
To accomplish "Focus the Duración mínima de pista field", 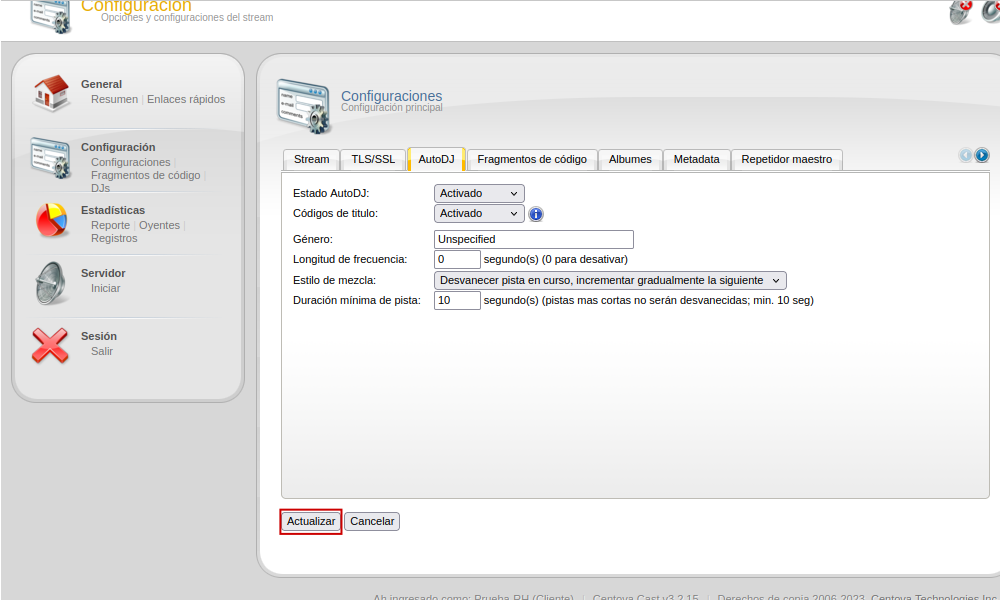I will (x=457, y=300).
